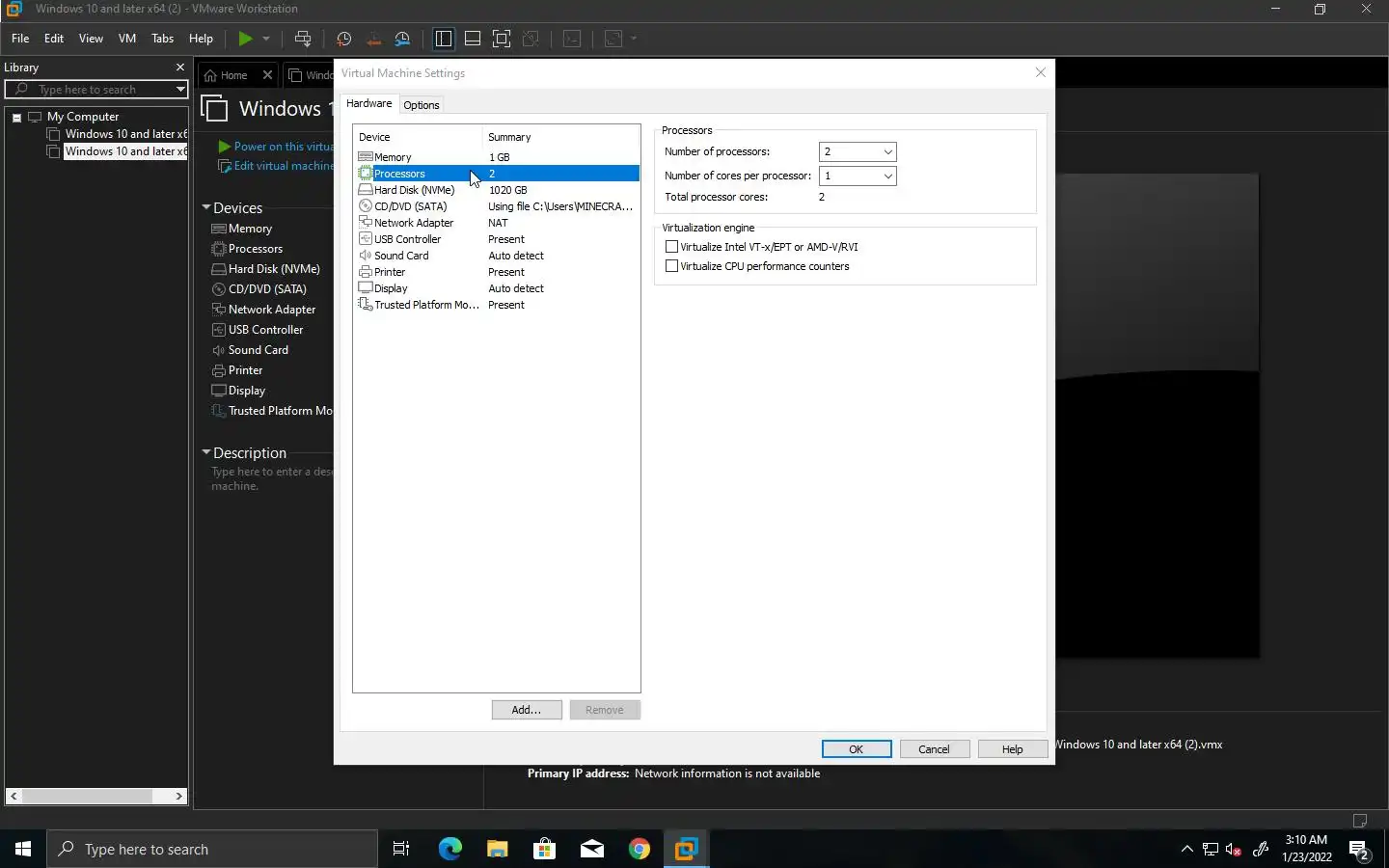The height and width of the screenshot is (868, 1389).
Task: Click the description text field
Action: [272, 478]
